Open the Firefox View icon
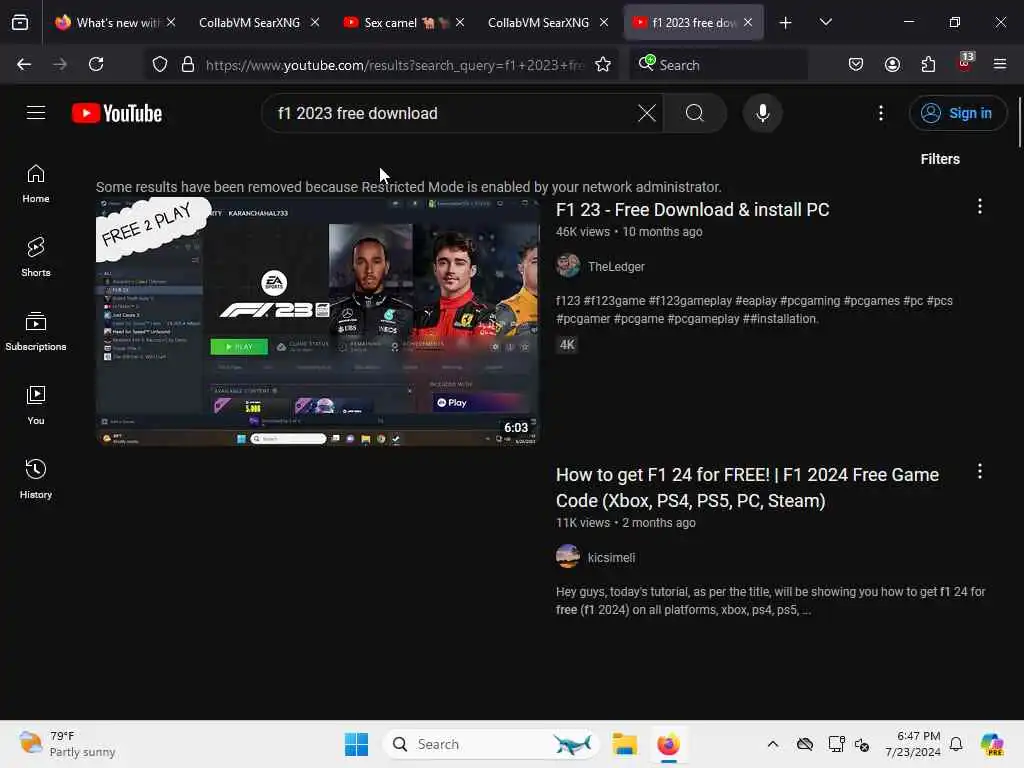 20,23
